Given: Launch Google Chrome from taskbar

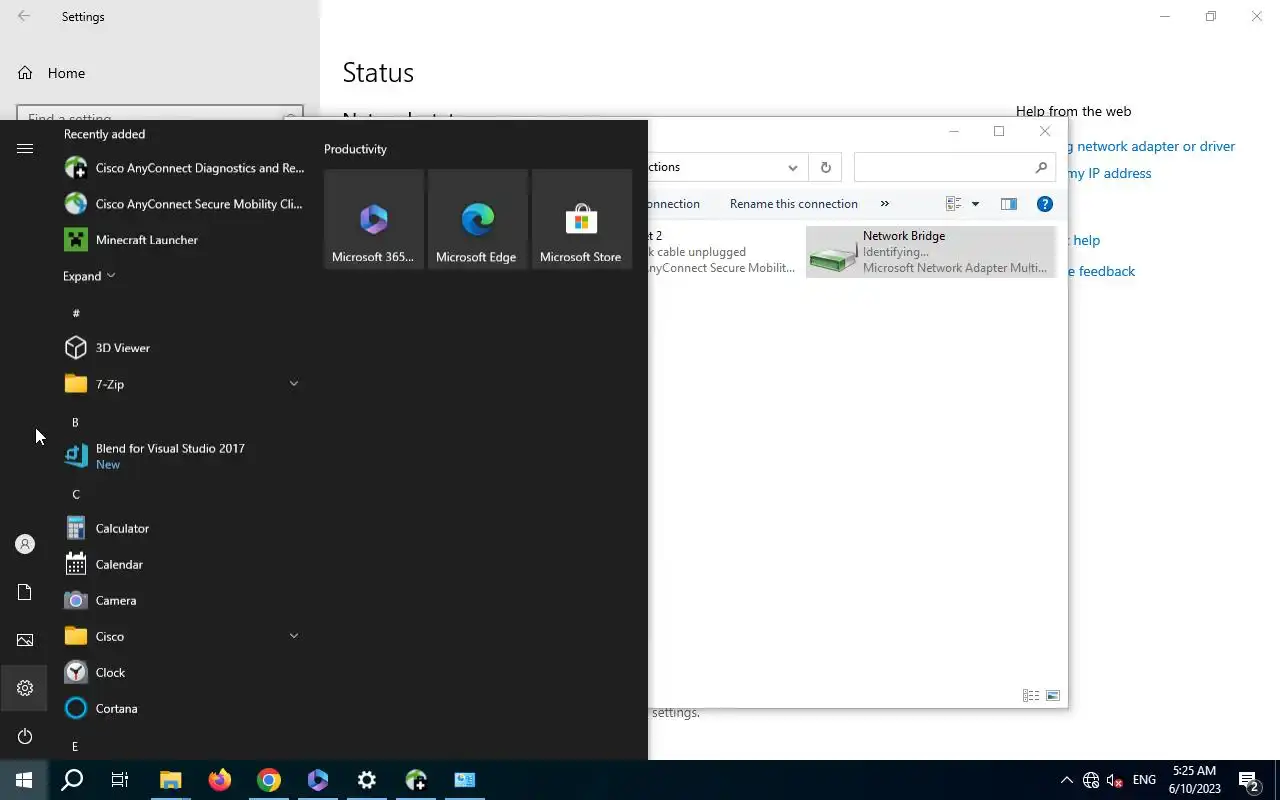Looking at the screenshot, I should click(x=268, y=780).
